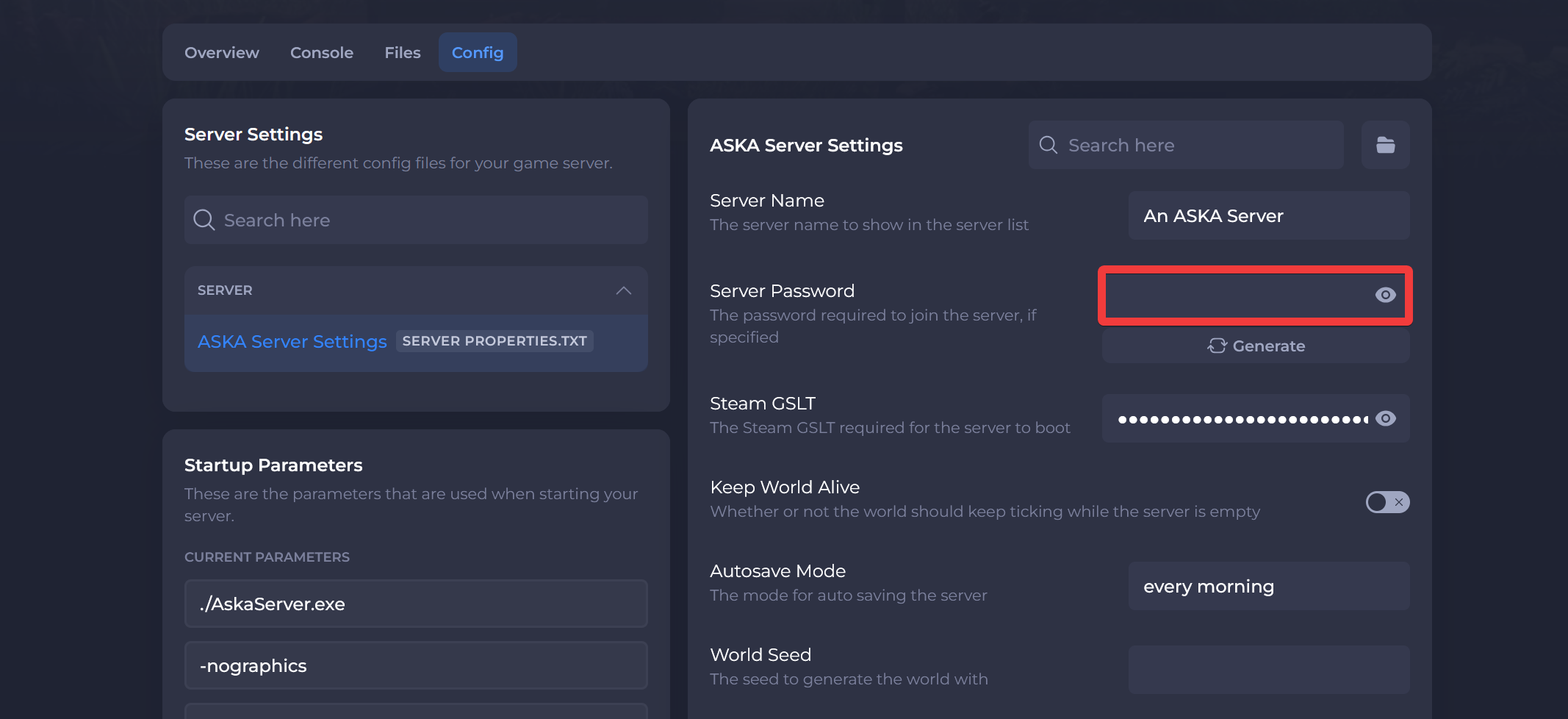Click the -nographics parameter field
This screenshot has width=1568, height=719.
(416, 665)
